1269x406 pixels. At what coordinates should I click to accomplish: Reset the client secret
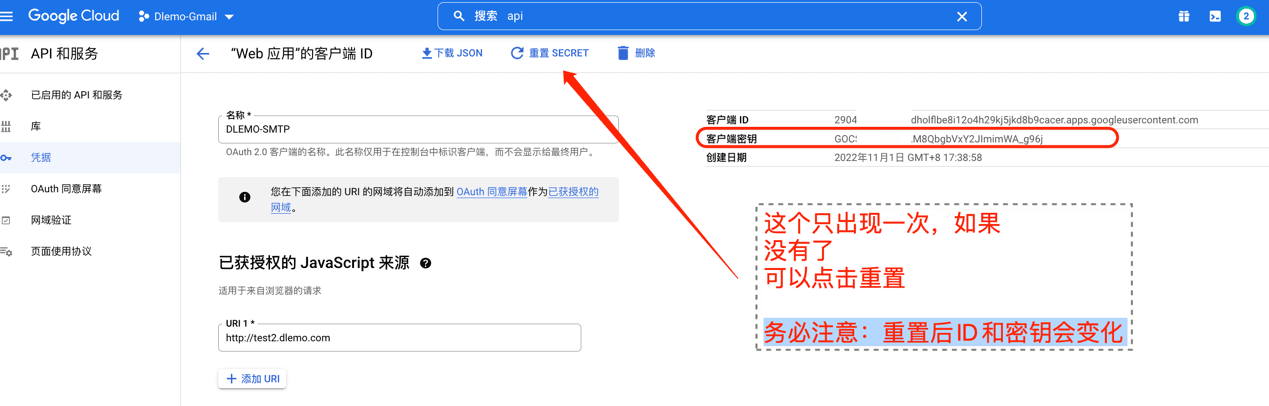click(549, 53)
